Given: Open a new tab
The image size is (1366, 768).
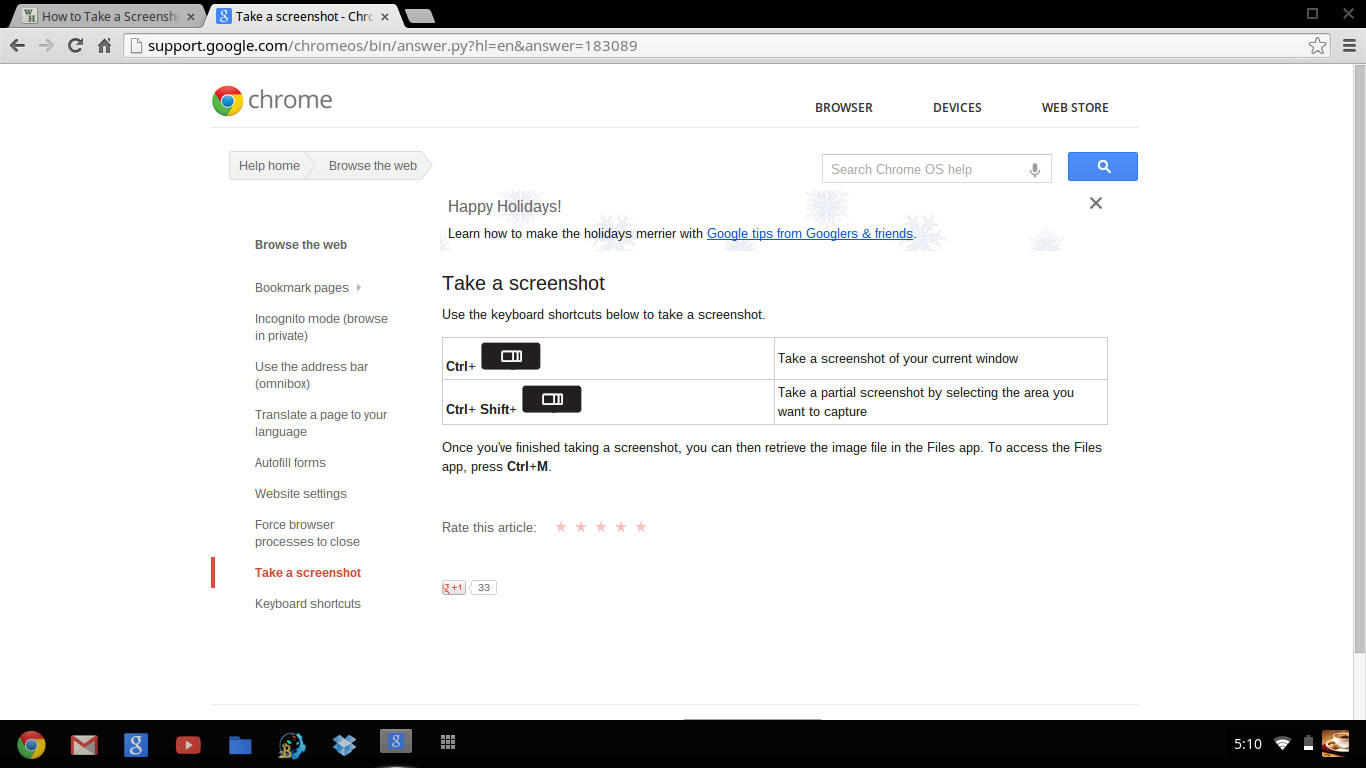Looking at the screenshot, I should click(420, 16).
